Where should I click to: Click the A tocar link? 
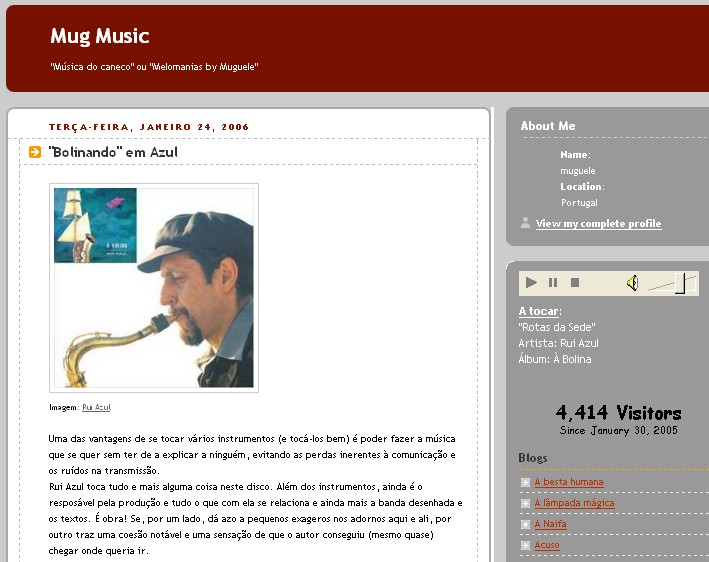point(539,311)
